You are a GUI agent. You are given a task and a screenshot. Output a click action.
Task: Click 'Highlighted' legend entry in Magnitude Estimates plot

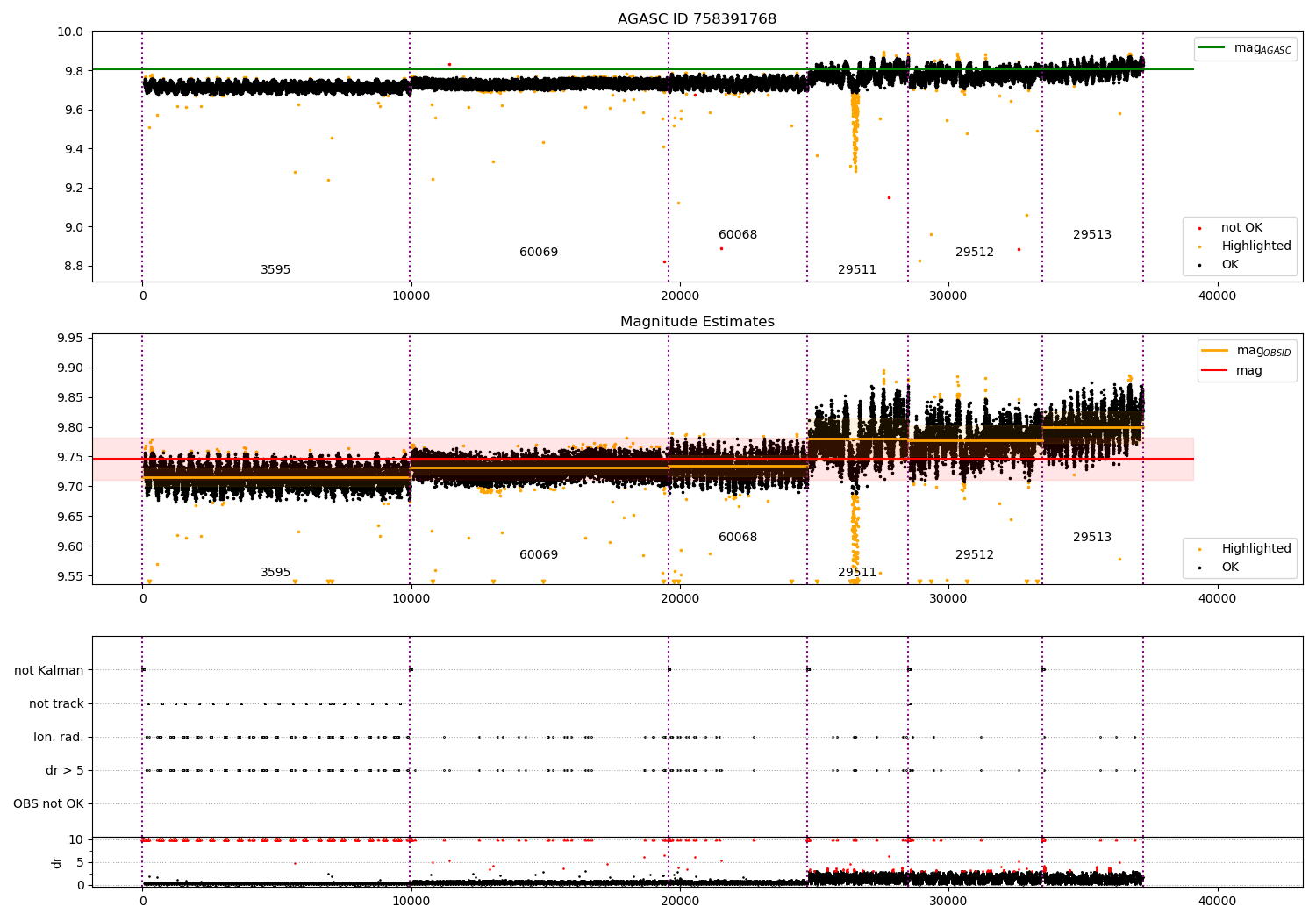tap(1255, 548)
